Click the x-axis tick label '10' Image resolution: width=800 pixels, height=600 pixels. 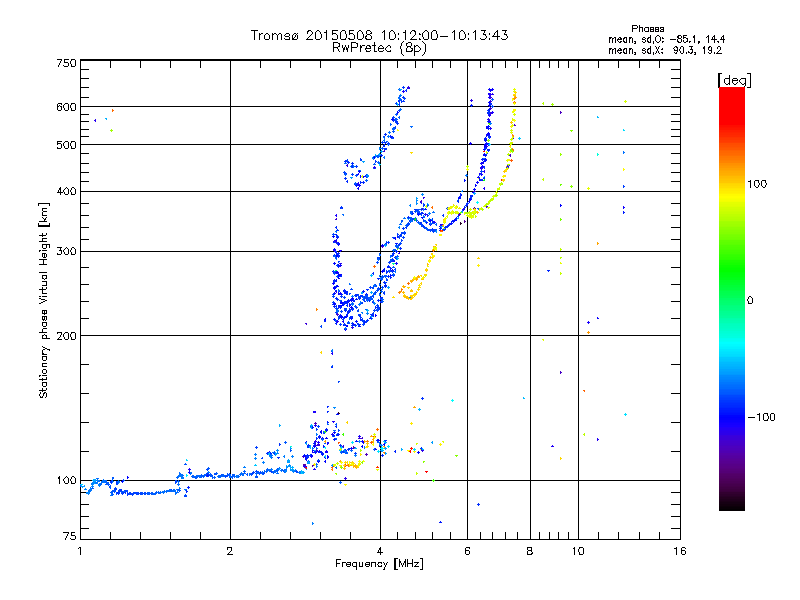[x=578, y=551]
